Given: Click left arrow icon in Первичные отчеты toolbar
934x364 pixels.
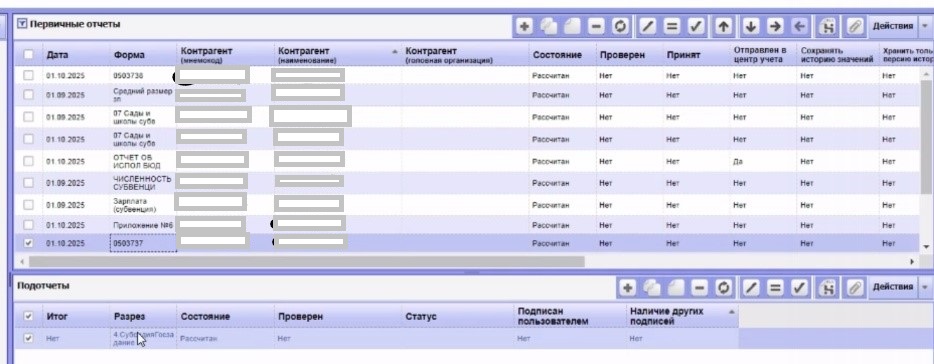Looking at the screenshot, I should click(x=799, y=26).
